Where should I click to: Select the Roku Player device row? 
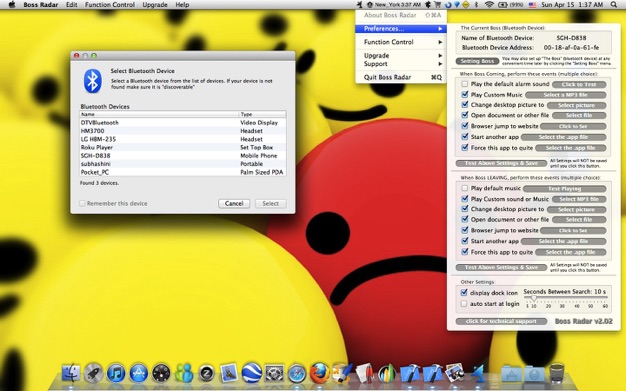(x=183, y=147)
